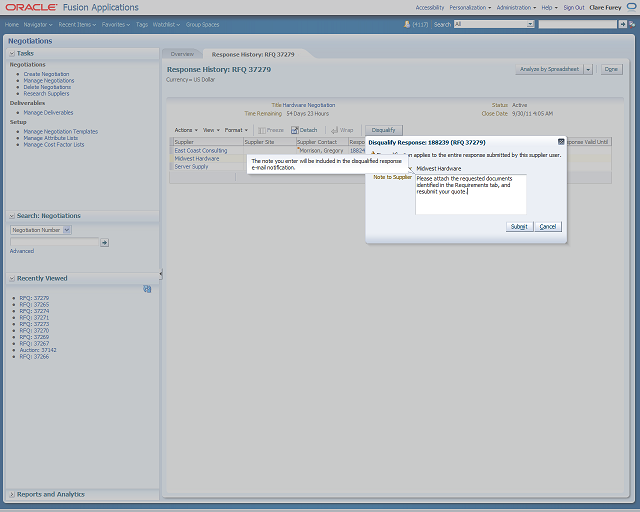Click the Wrap toolbar icon
Image resolution: width=640 pixels, height=512 pixels.
[334, 130]
